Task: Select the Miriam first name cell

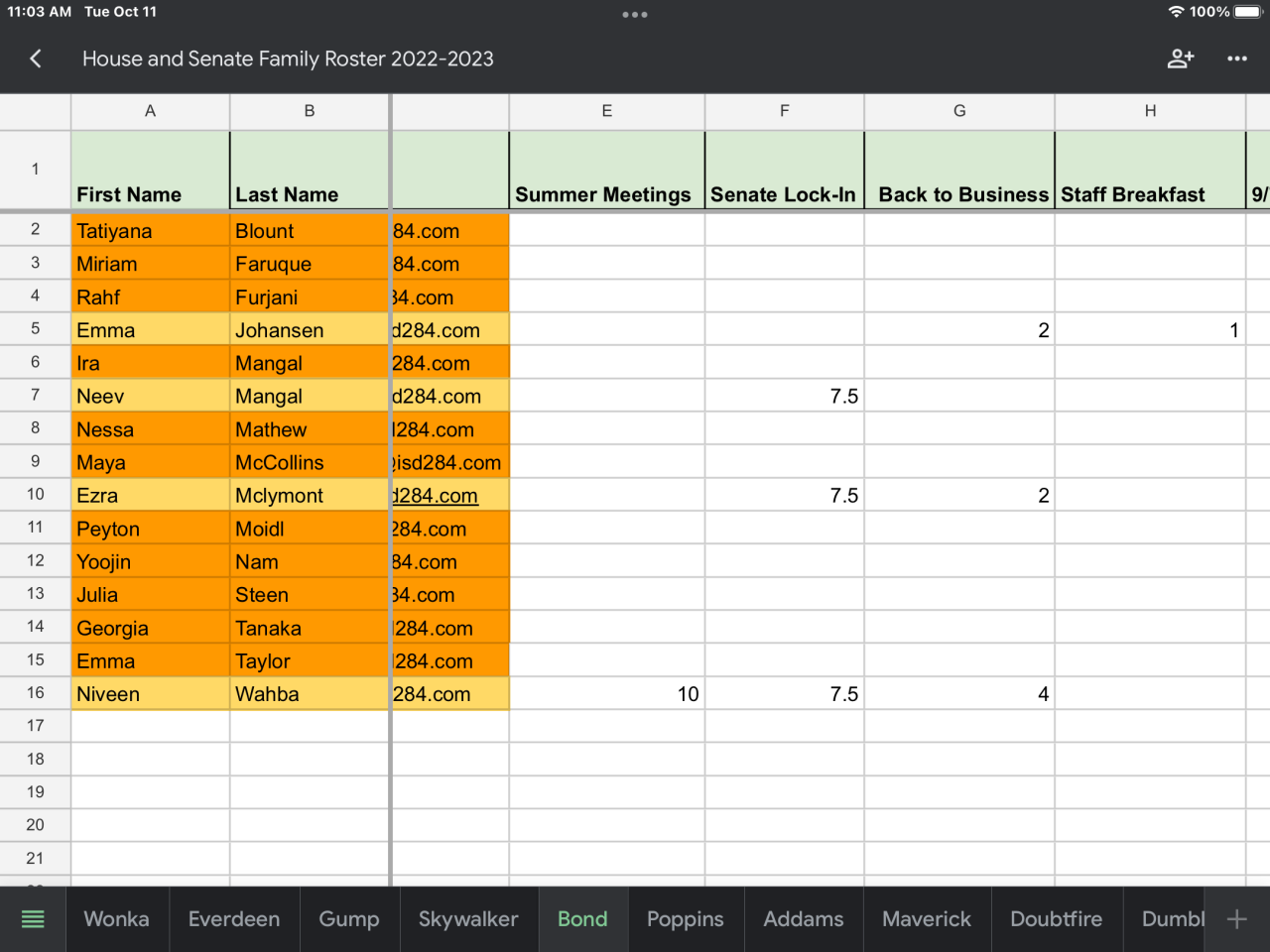Action: (150, 264)
